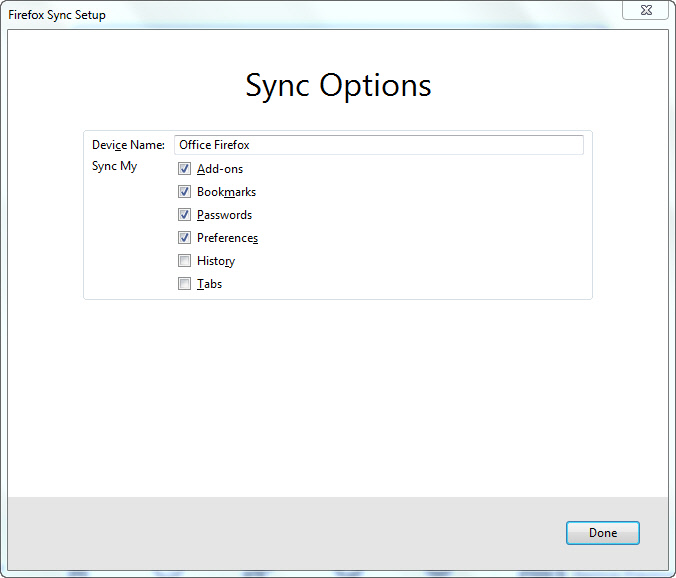Viewport: 676px width, 578px height.
Task: Click the 'Sync My' label
Action: pos(114,166)
